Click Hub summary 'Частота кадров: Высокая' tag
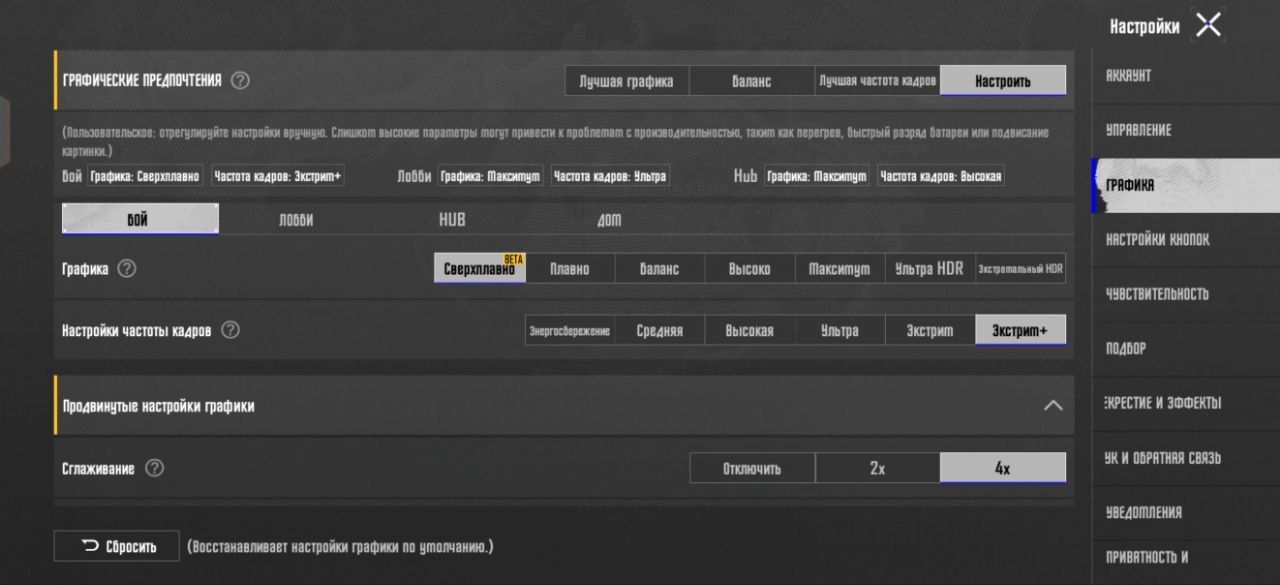The image size is (1280, 585). point(941,176)
